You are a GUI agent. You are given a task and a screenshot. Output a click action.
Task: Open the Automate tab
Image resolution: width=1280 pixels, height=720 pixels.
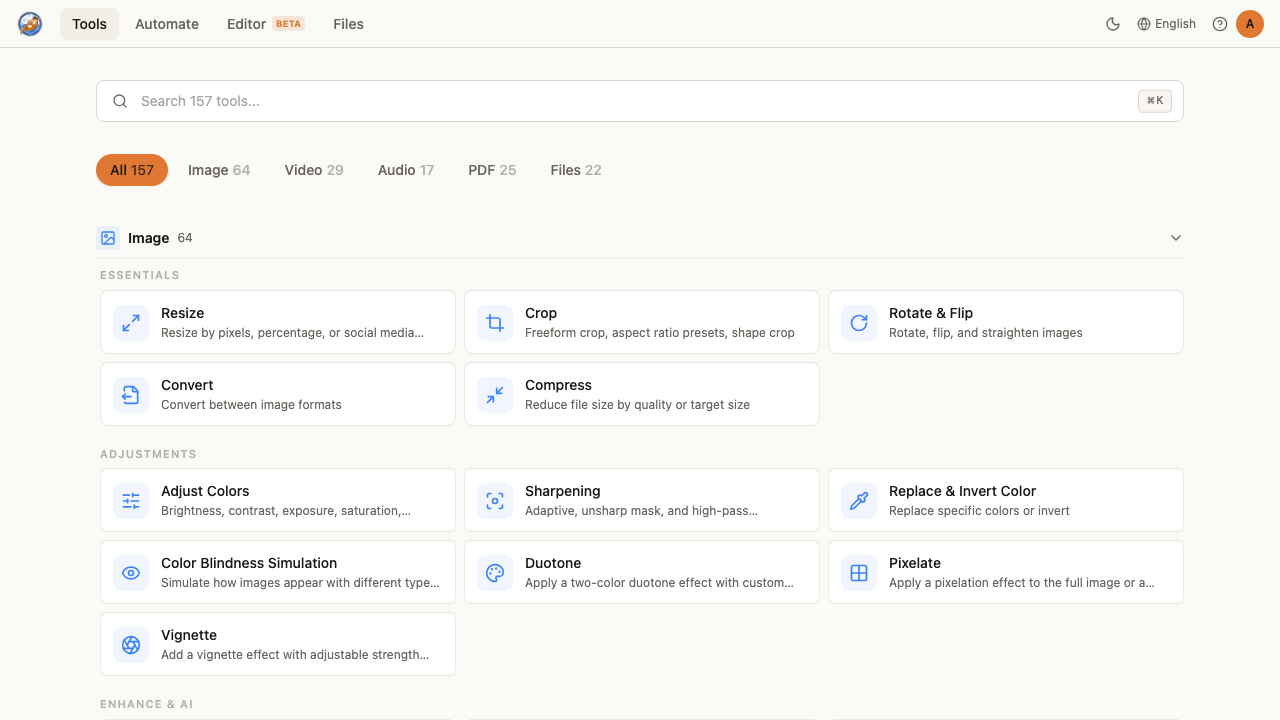(x=167, y=24)
